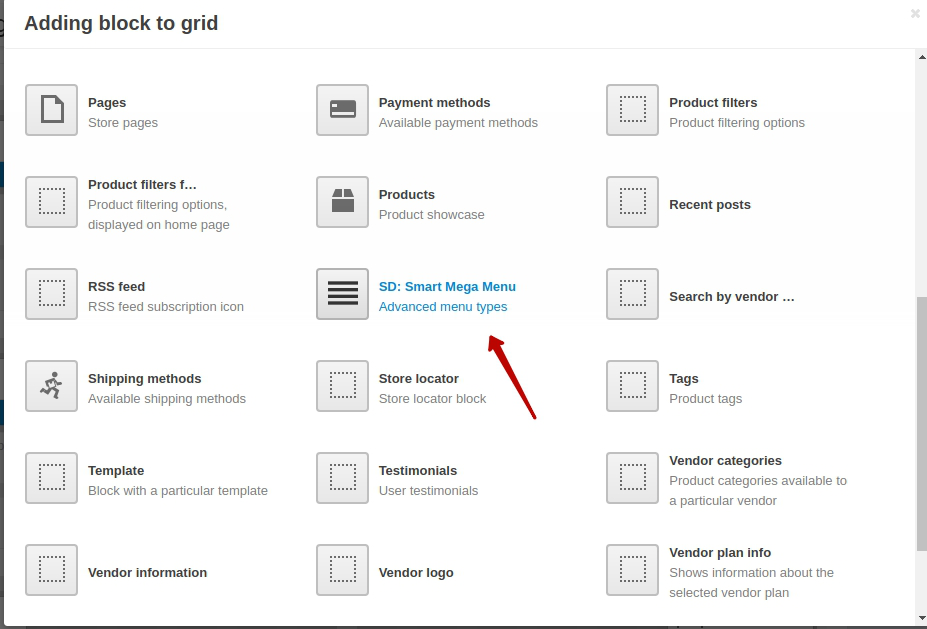Click 'Store locator block' description text
This screenshot has height=629, width=927.
[x=432, y=399]
